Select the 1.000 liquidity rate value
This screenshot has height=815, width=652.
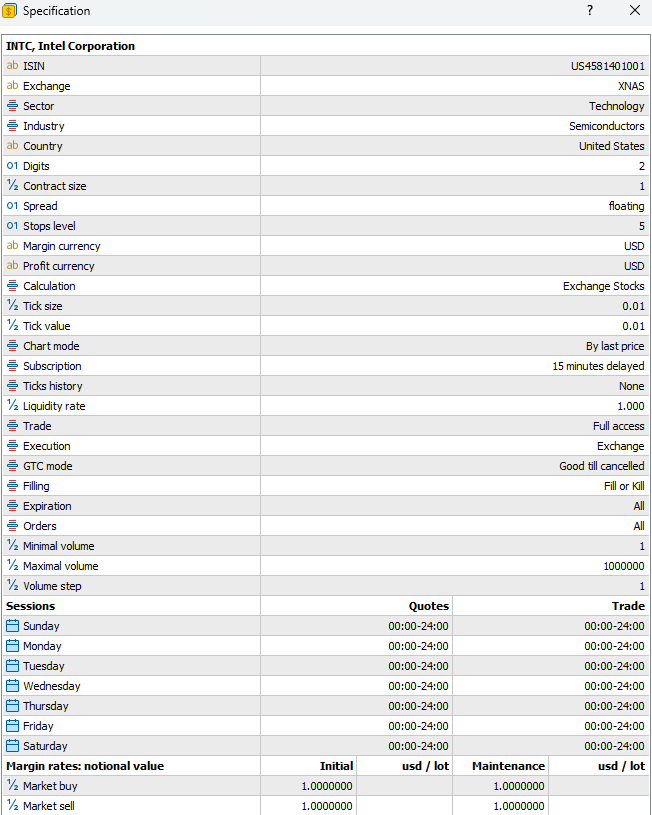[631, 406]
